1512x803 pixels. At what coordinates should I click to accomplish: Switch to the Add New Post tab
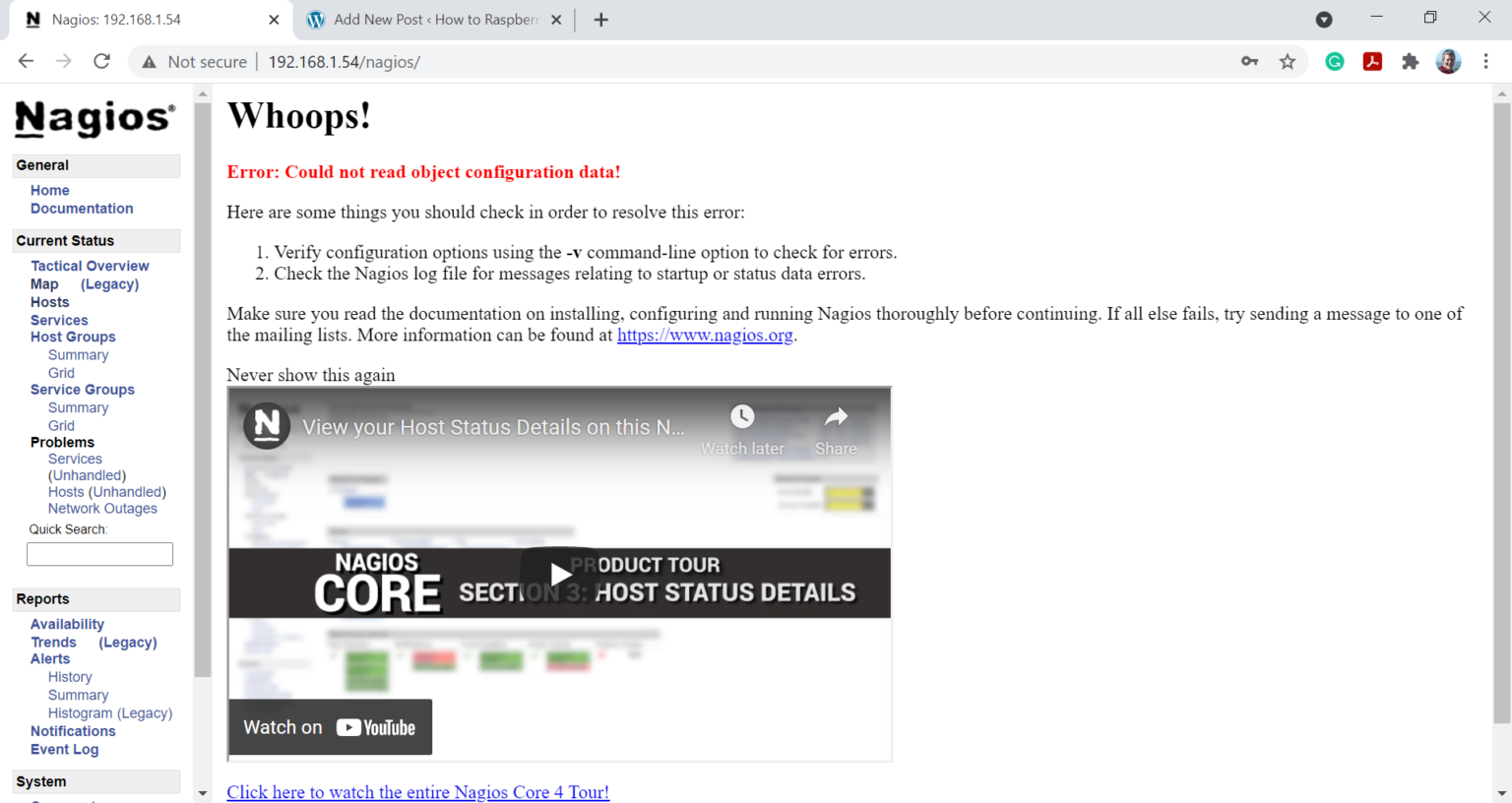tap(433, 19)
